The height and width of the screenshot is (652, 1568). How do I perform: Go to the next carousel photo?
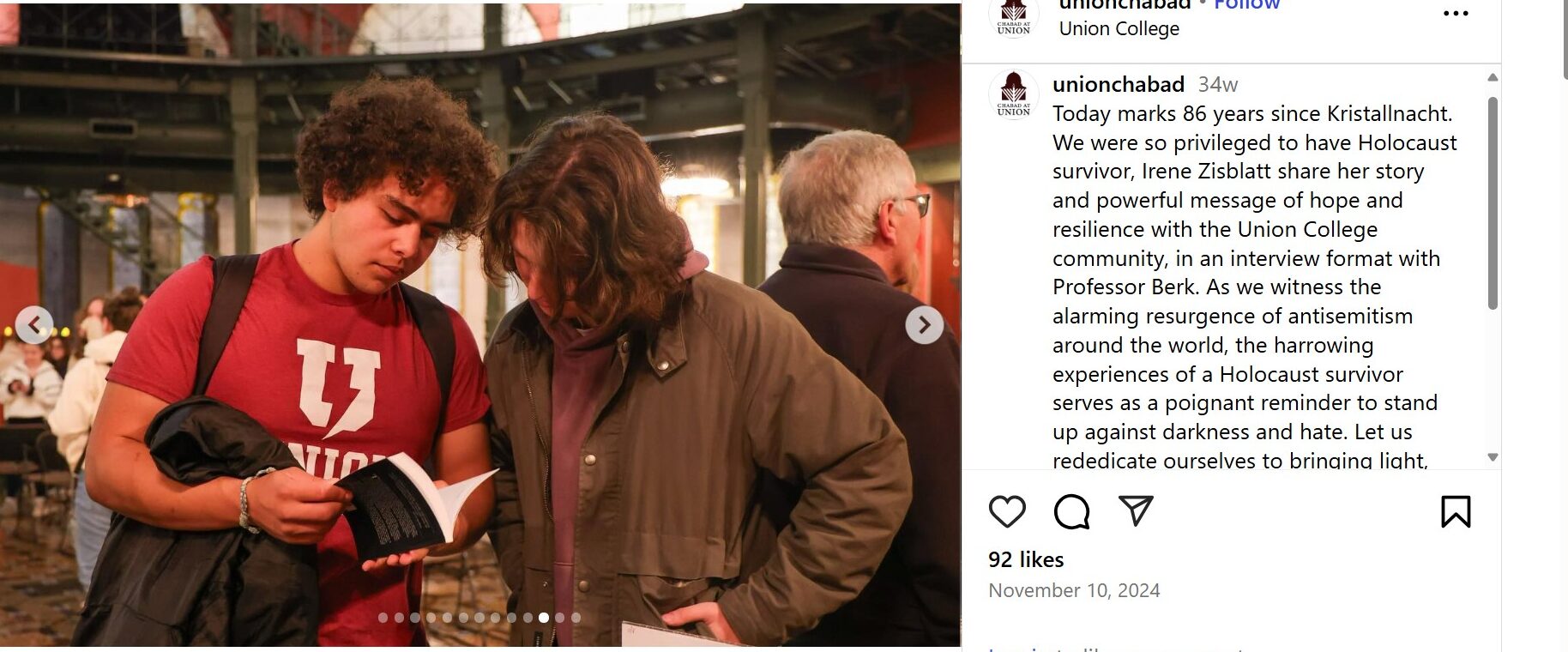(x=924, y=325)
